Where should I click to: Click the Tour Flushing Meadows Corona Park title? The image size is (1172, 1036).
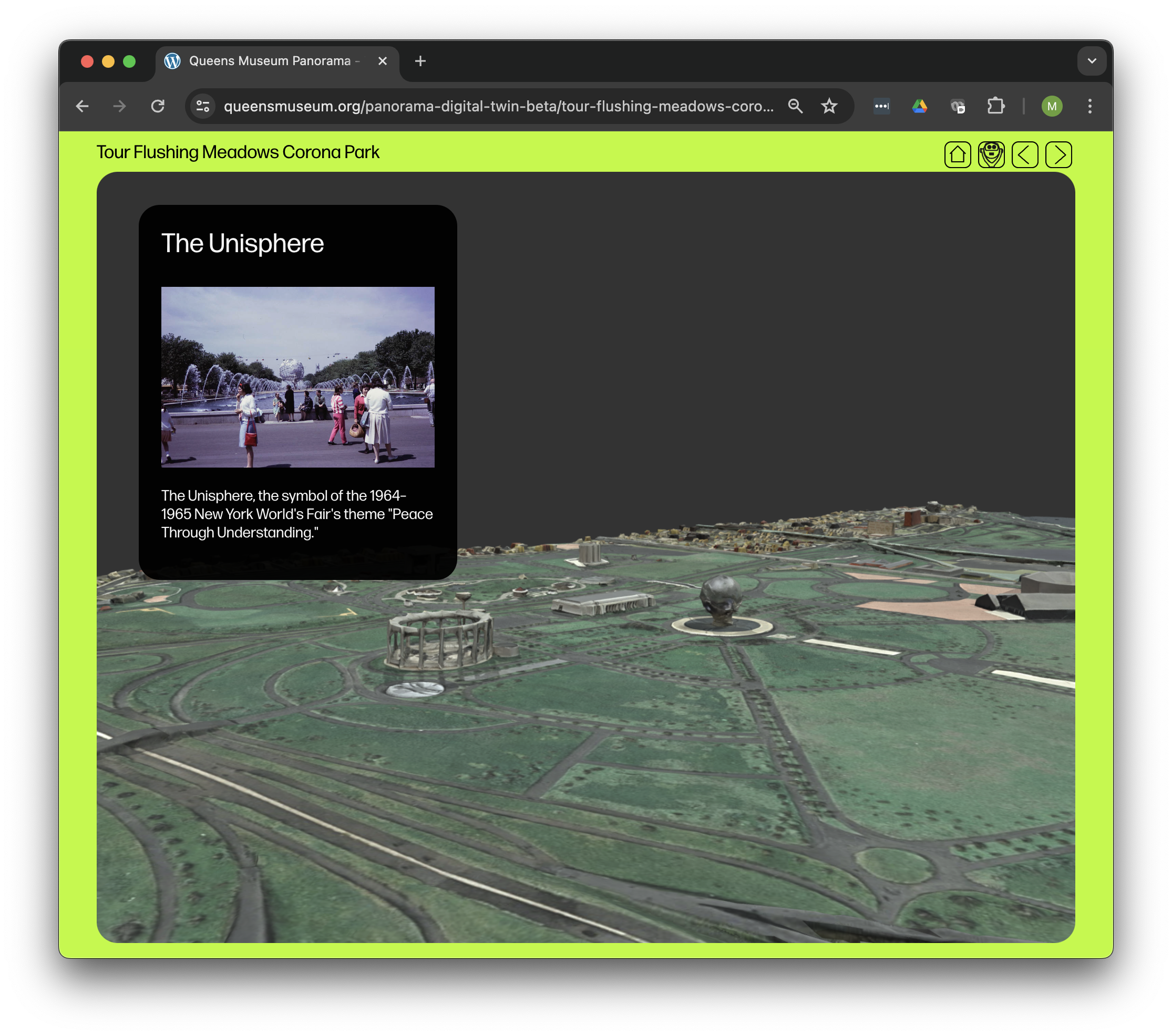pyautogui.click(x=238, y=152)
